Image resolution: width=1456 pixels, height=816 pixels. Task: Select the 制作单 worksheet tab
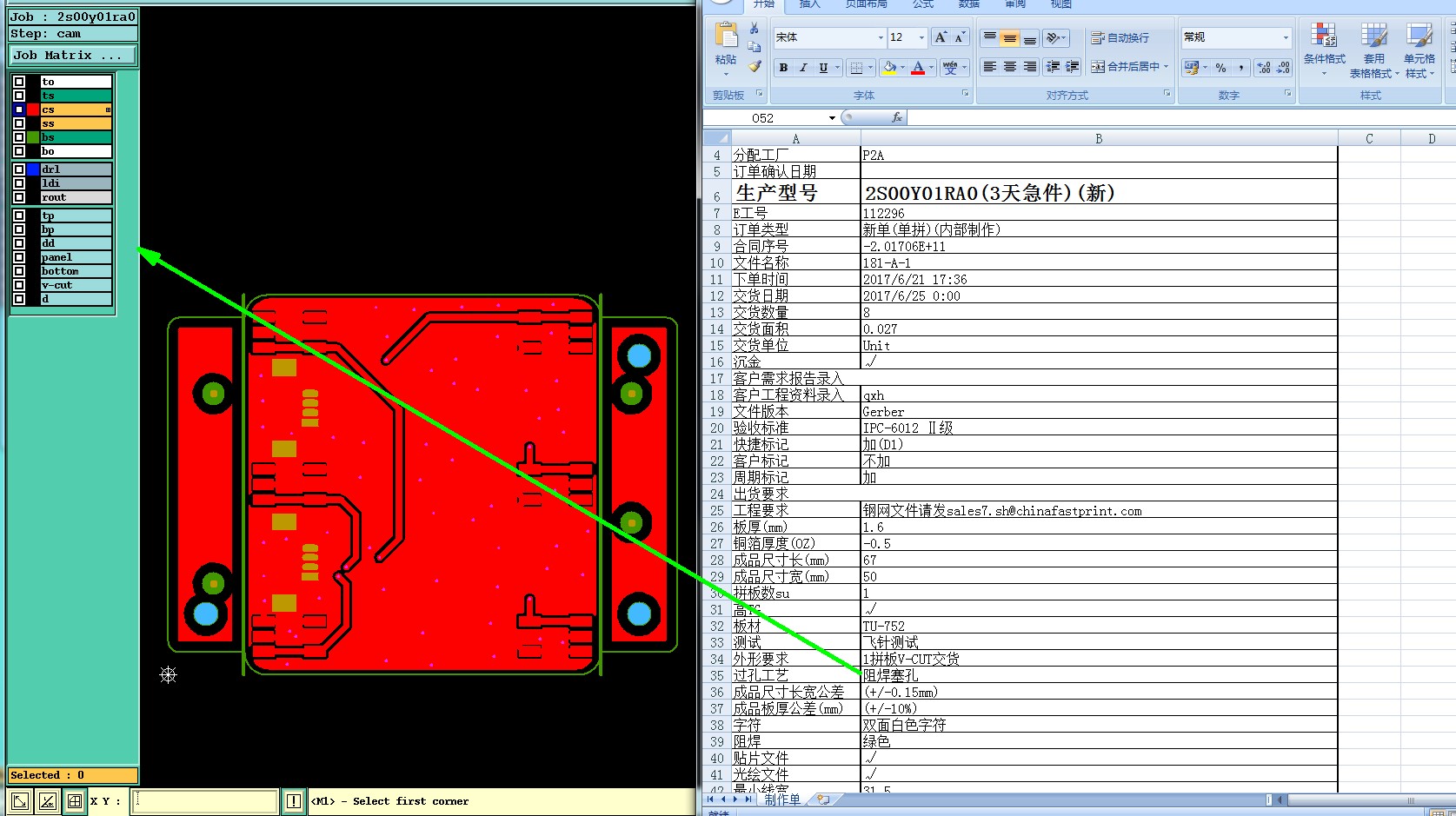[x=782, y=799]
